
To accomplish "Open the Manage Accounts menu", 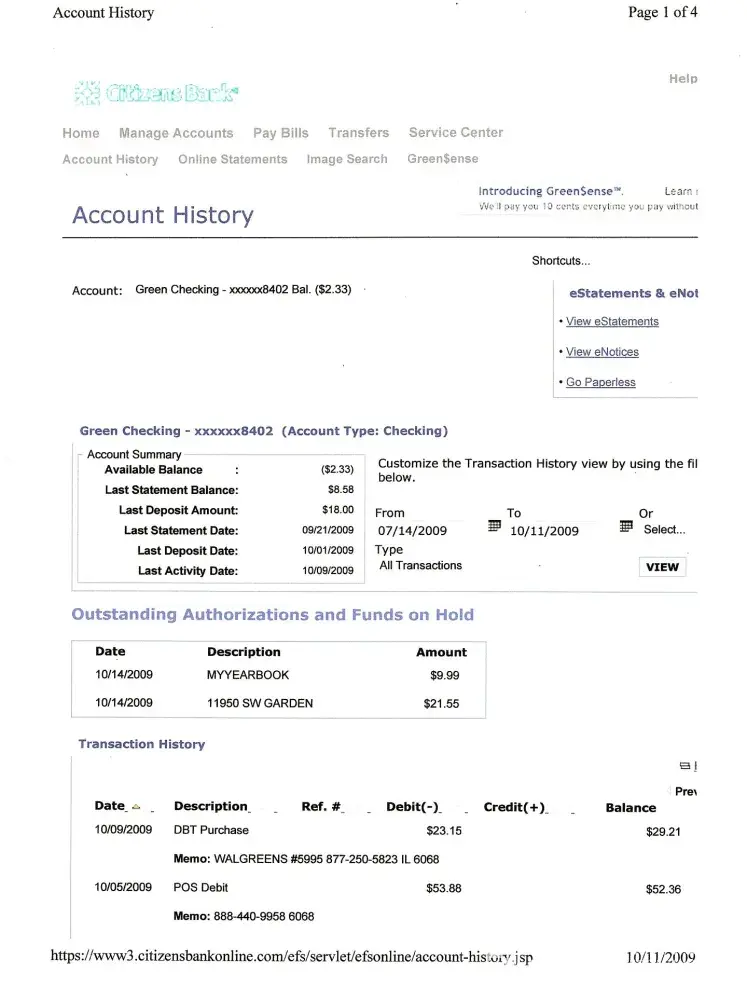I will tap(176, 133).
